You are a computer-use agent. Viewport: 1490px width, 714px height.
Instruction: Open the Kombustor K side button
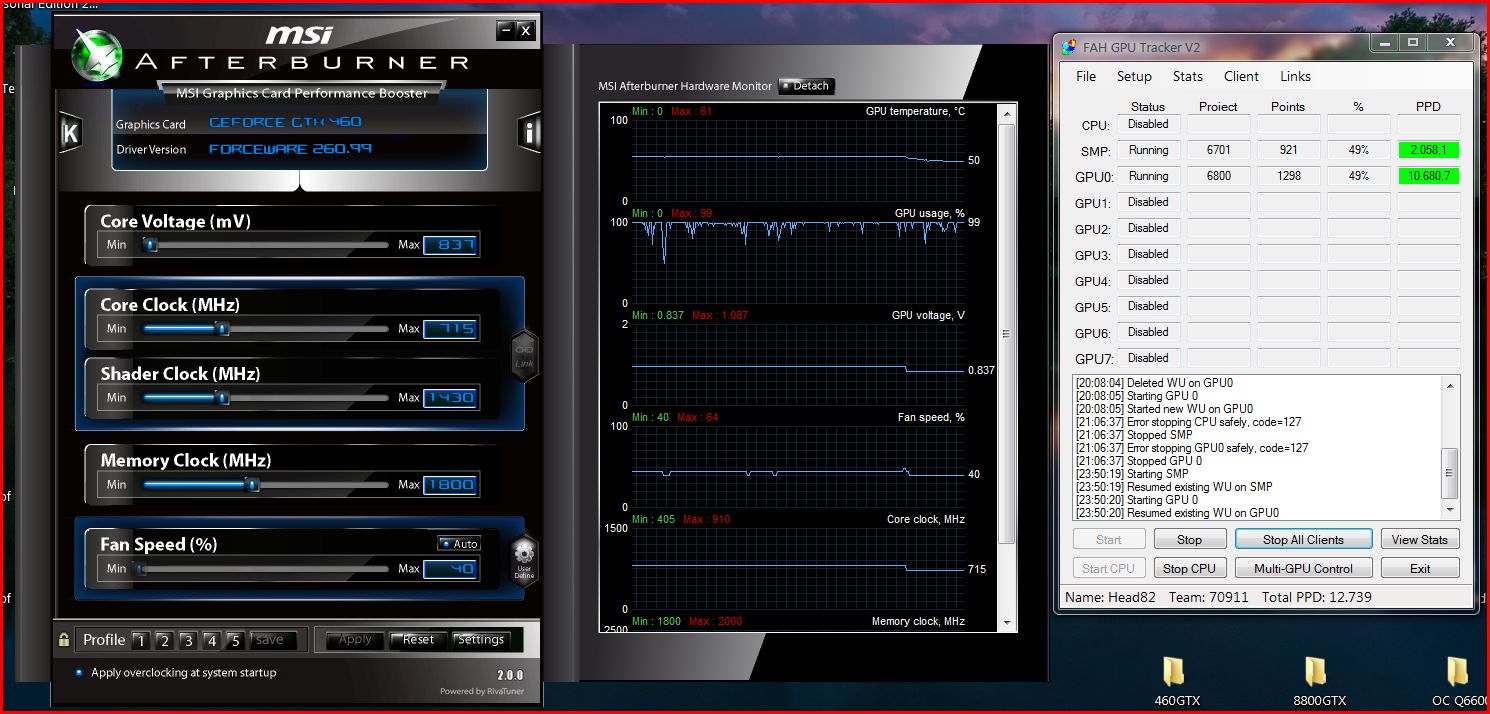[x=70, y=133]
